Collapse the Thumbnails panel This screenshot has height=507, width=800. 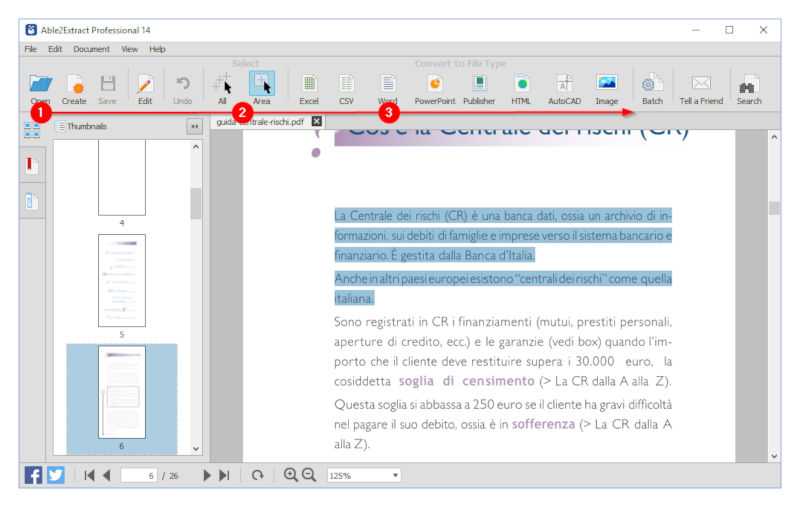click(194, 126)
